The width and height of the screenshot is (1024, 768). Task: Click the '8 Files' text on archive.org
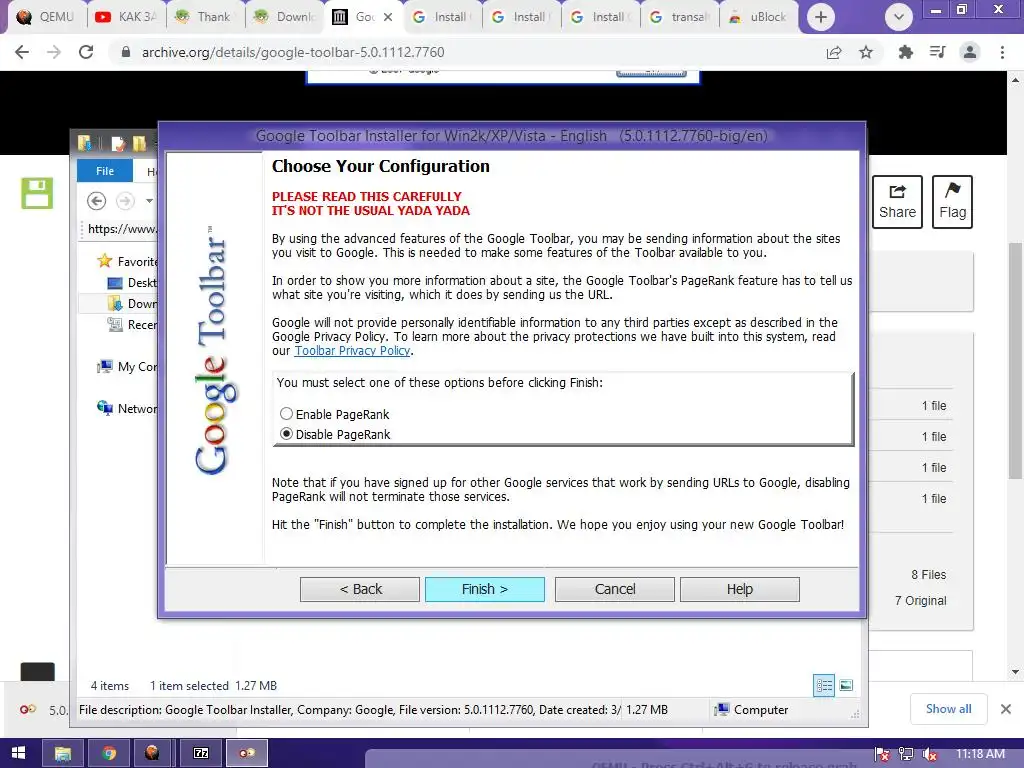tap(928, 575)
